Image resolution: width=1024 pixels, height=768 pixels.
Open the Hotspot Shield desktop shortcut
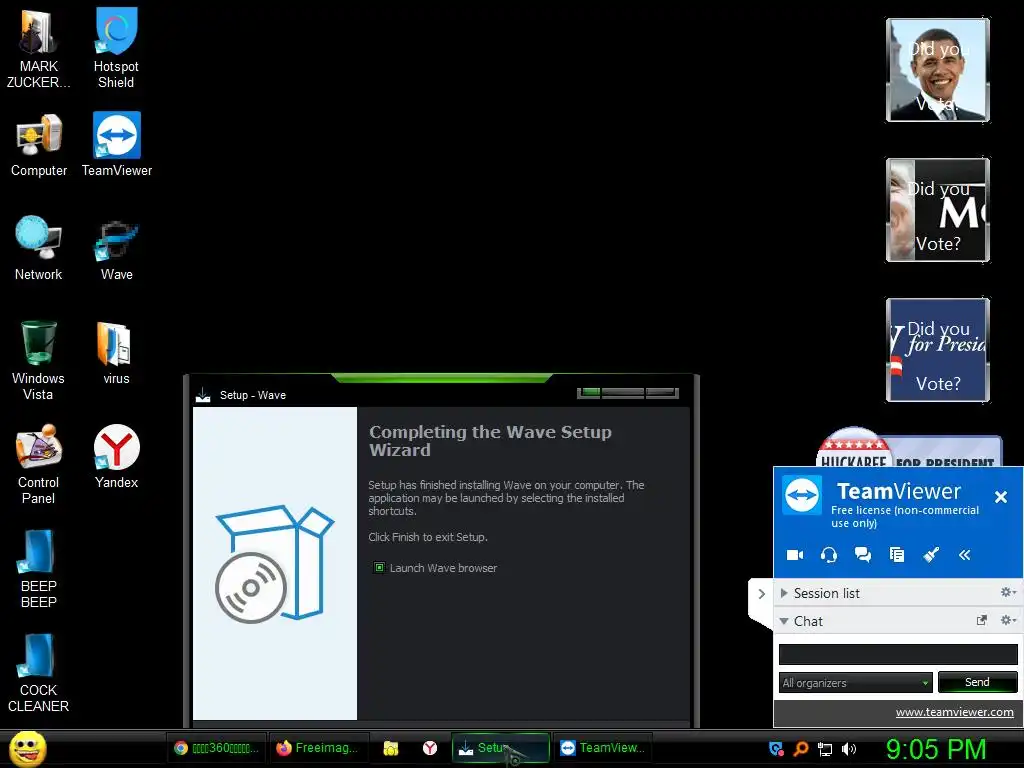tap(116, 47)
